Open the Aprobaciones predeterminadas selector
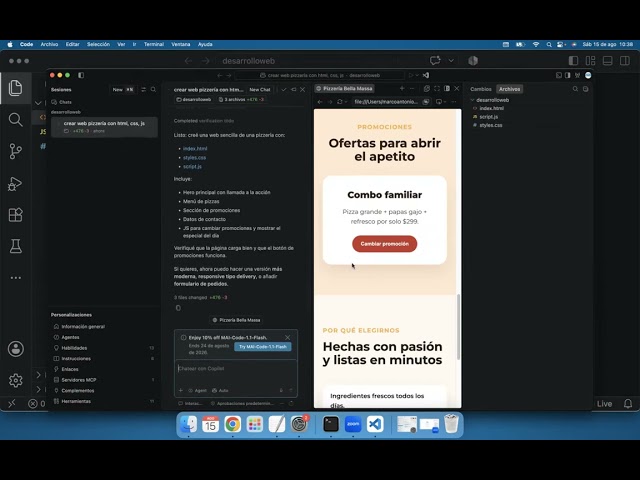The height and width of the screenshot is (480, 640). point(242,404)
